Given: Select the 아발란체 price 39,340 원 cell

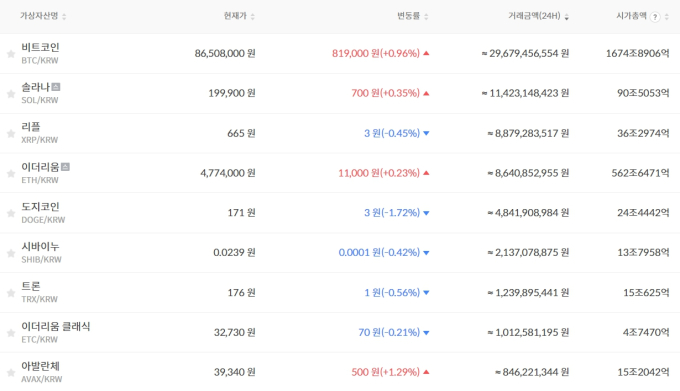Looking at the screenshot, I should [235, 372].
